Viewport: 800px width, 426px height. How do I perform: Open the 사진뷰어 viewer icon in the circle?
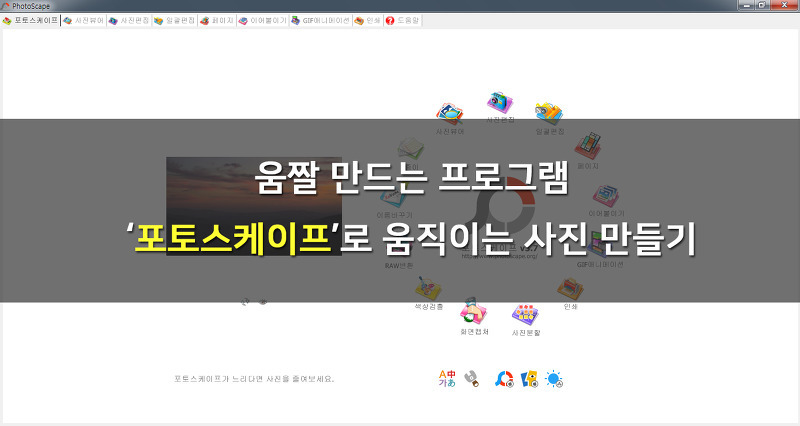(x=449, y=114)
